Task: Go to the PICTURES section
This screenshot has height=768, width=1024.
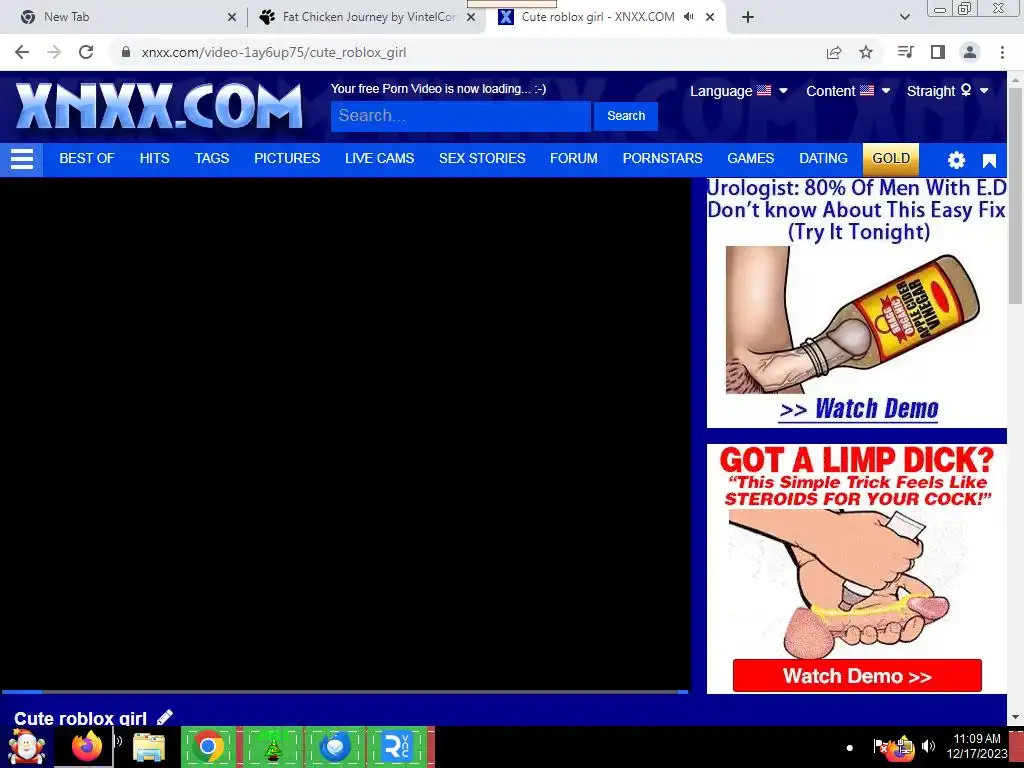Action: (x=287, y=159)
